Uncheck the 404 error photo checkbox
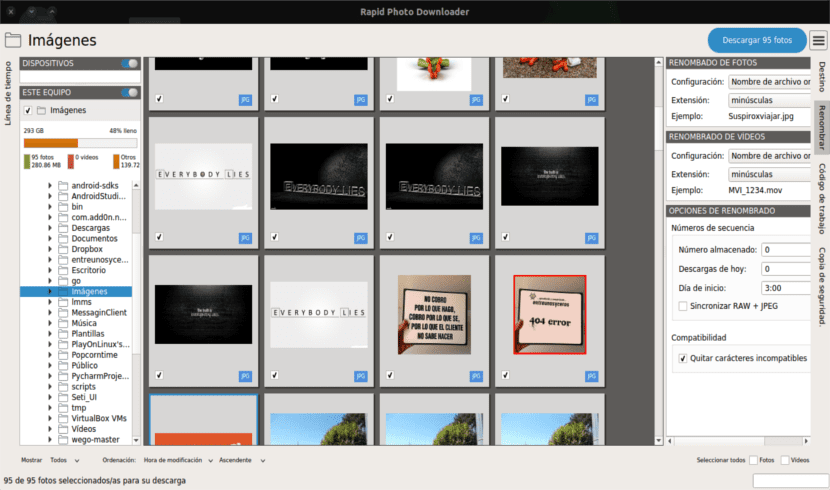 tap(506, 375)
